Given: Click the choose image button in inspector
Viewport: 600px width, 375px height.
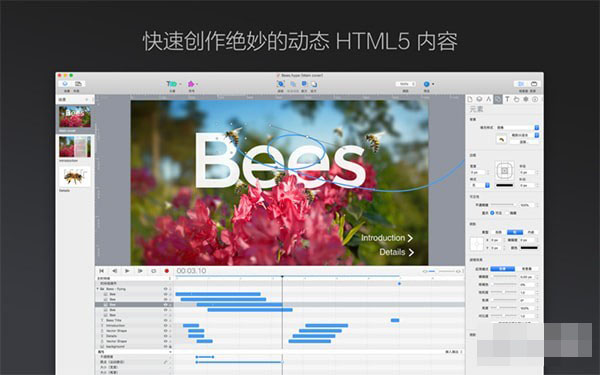Looking at the screenshot, I should coord(523,142).
